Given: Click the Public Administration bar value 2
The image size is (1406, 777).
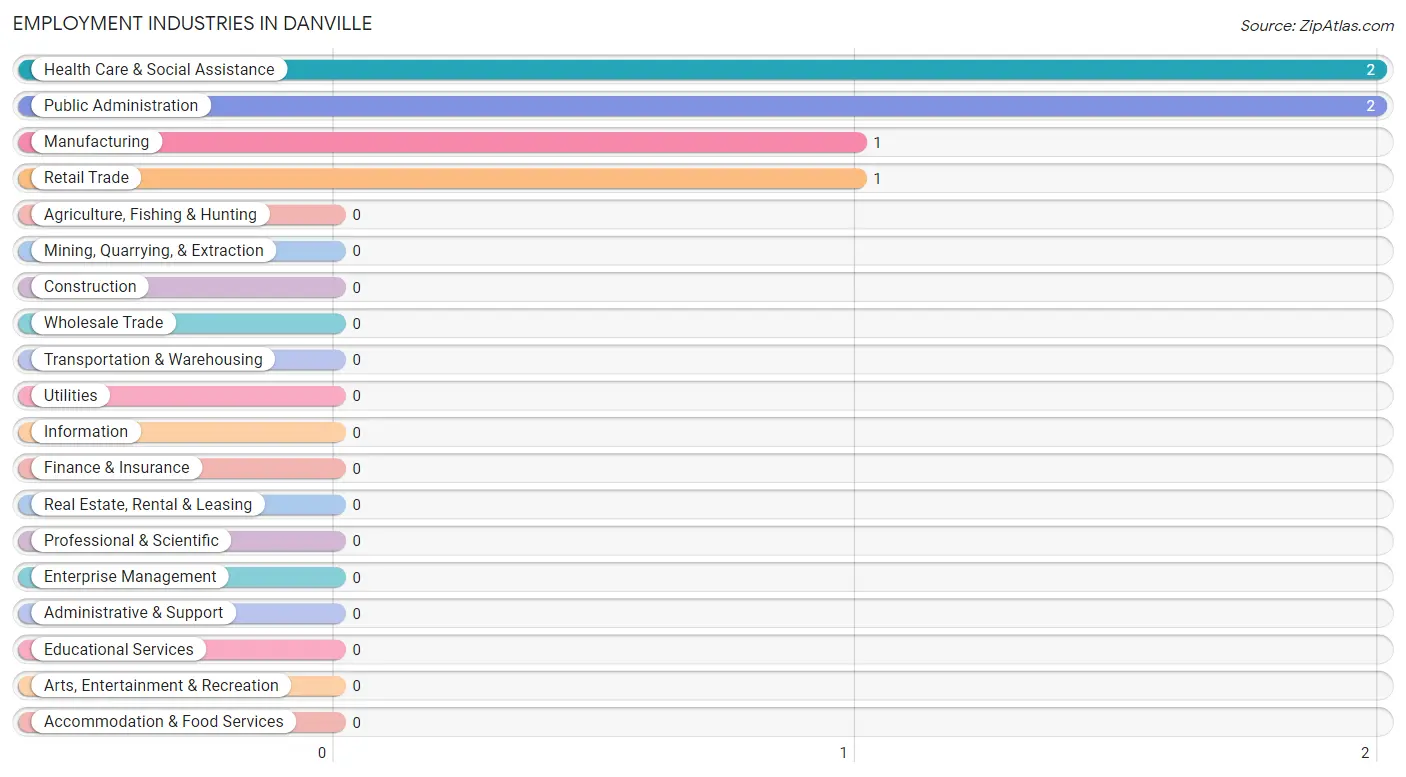Looking at the screenshot, I should 1371,106.
